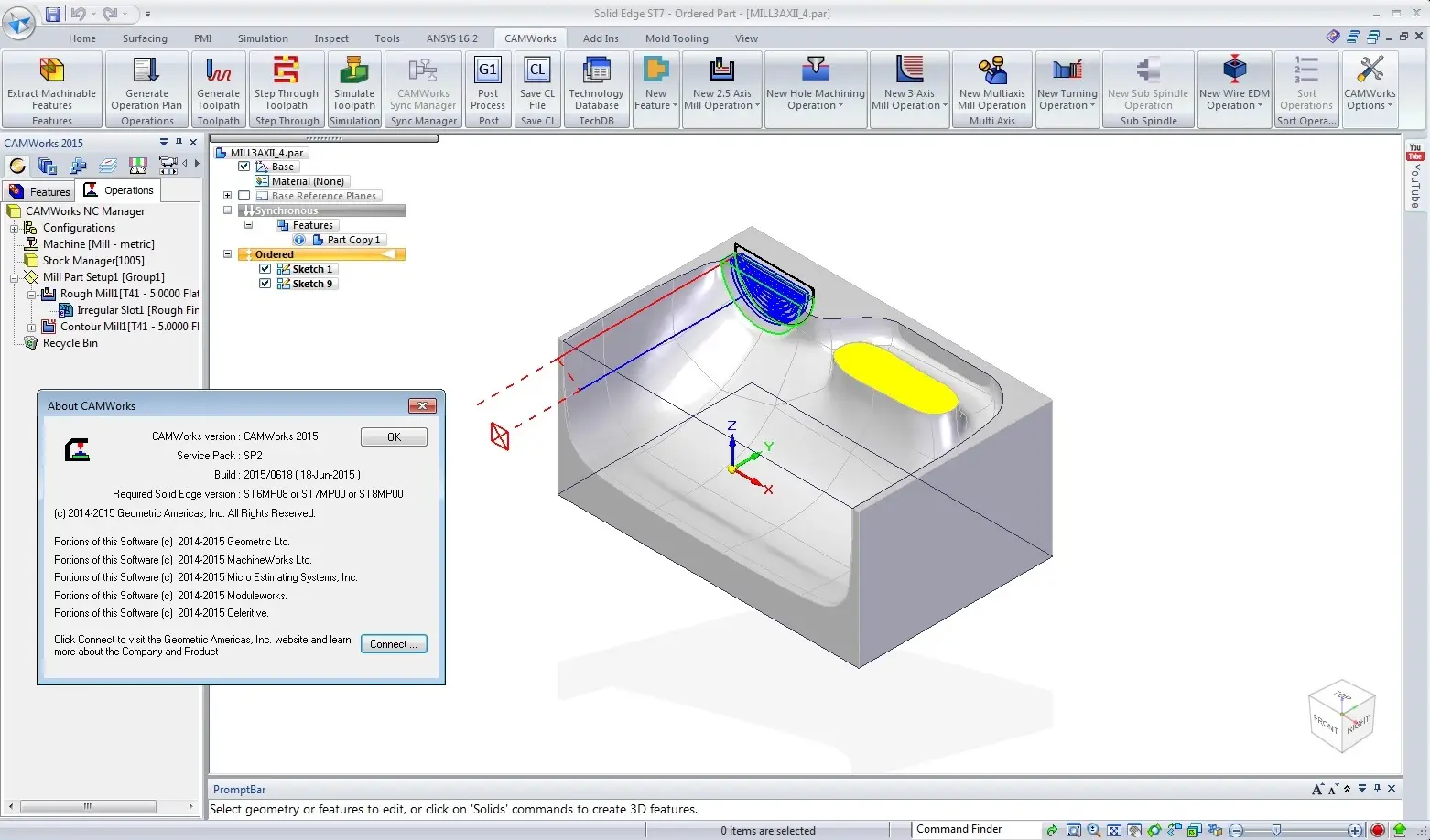
Task: Open the Home ribbon tab
Action: 82,38
